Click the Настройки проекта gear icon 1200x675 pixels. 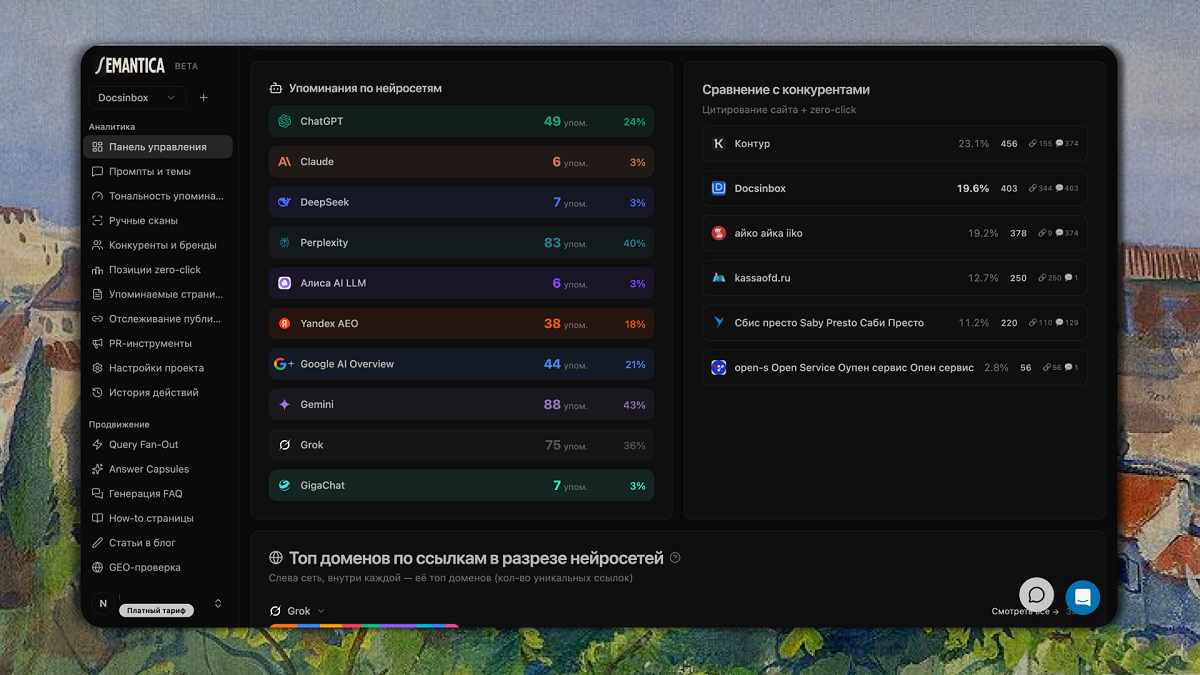(97, 368)
